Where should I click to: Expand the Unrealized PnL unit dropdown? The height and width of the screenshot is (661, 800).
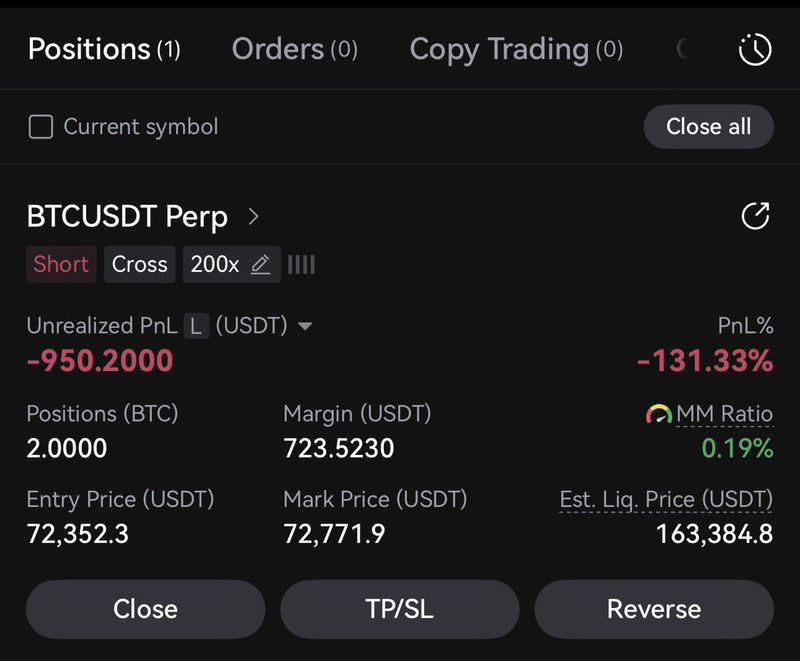tap(306, 326)
